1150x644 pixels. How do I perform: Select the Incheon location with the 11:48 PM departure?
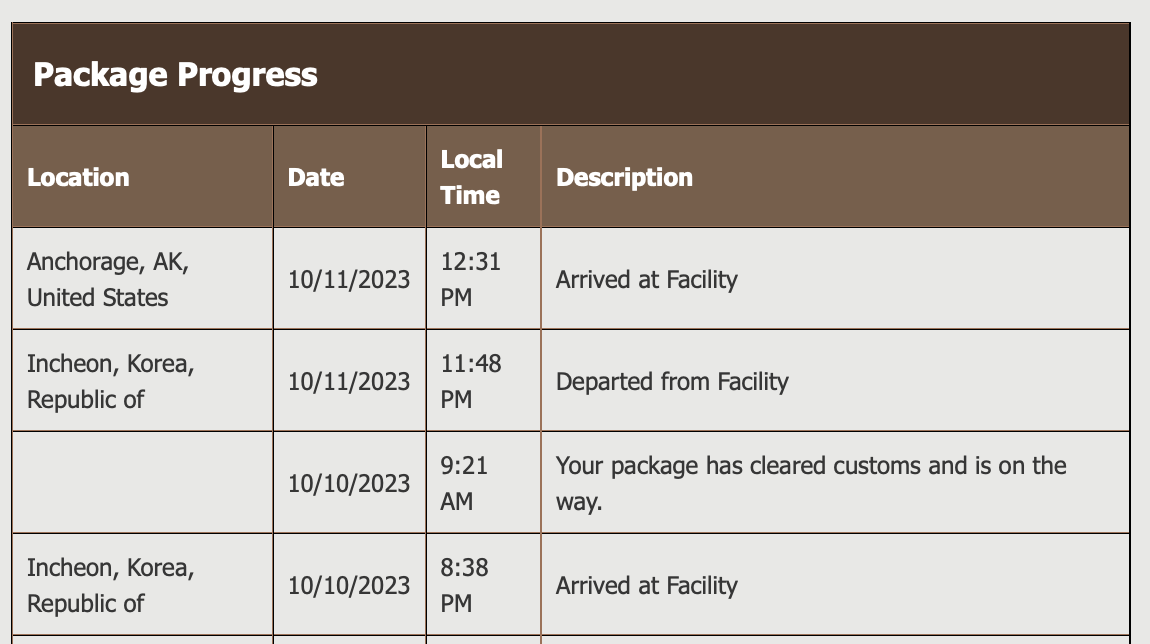tap(110, 381)
